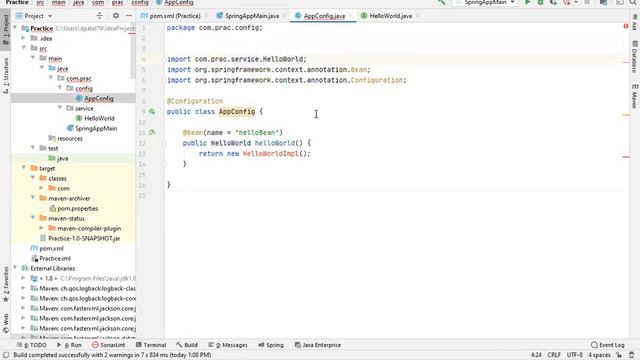This screenshot has width=640, height=360.
Task: Click the red error indicator atop the editor
Action: [x=626, y=26]
